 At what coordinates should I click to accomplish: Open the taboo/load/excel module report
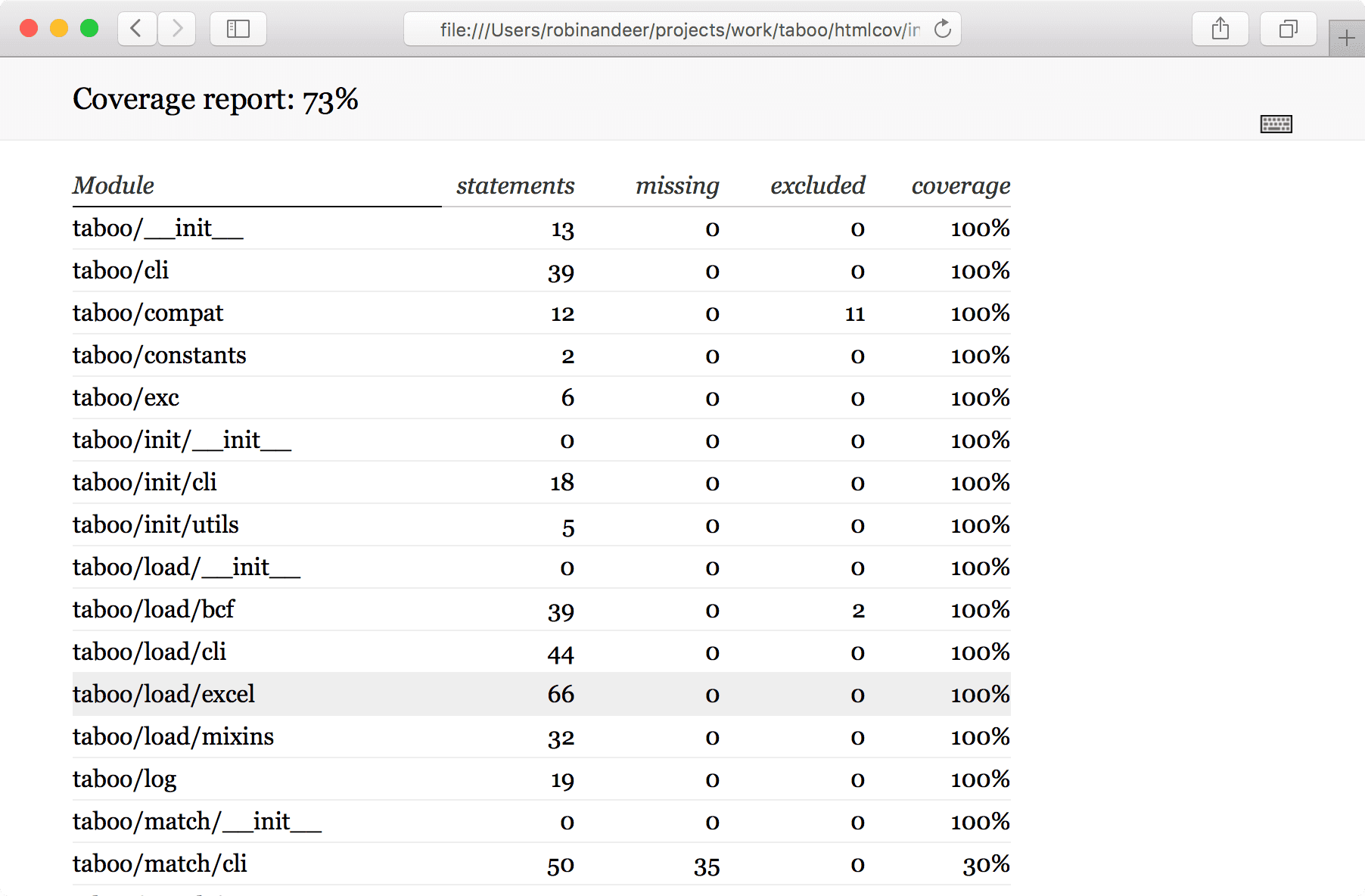[x=163, y=694]
